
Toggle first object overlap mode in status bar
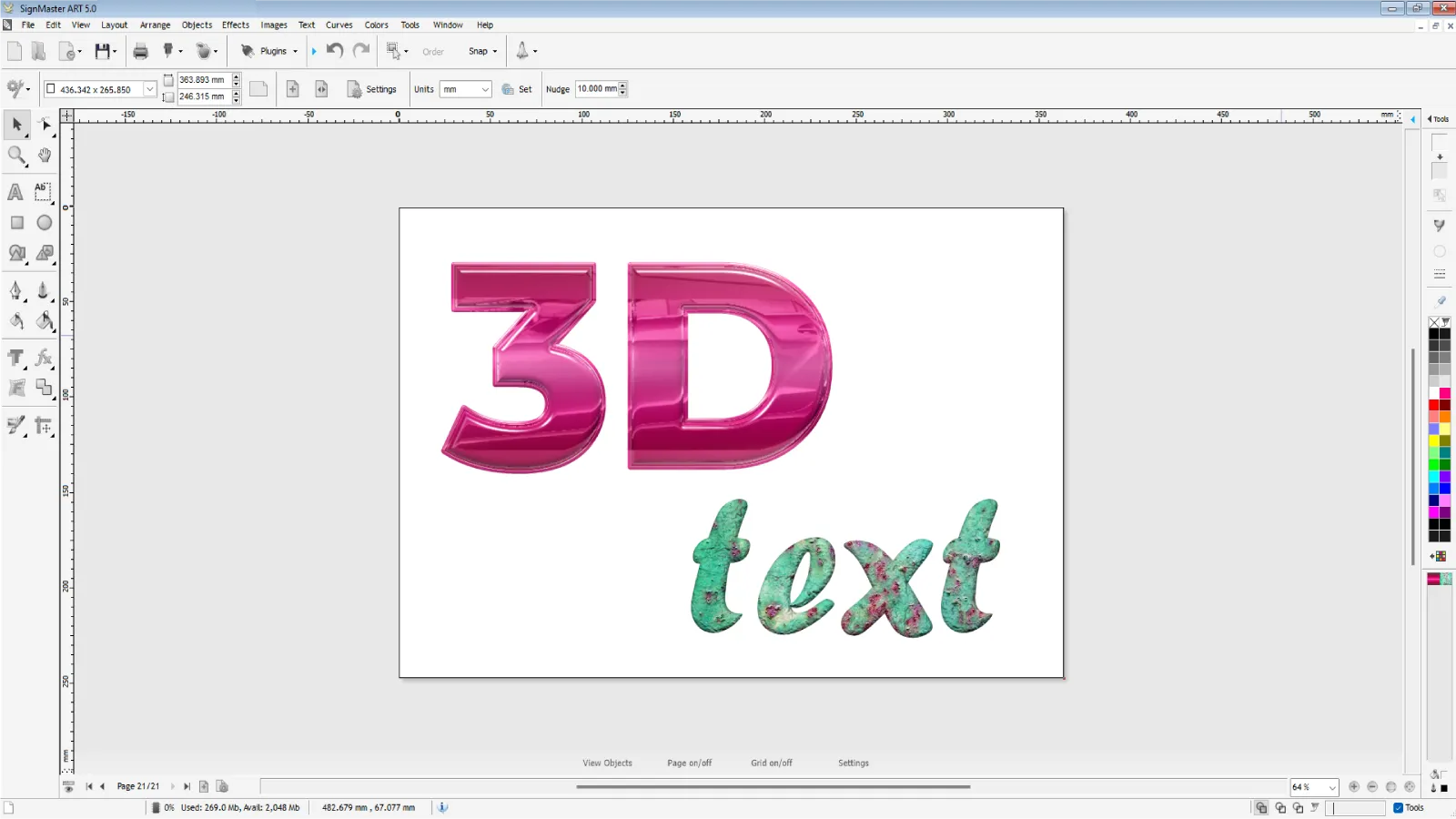1261,808
